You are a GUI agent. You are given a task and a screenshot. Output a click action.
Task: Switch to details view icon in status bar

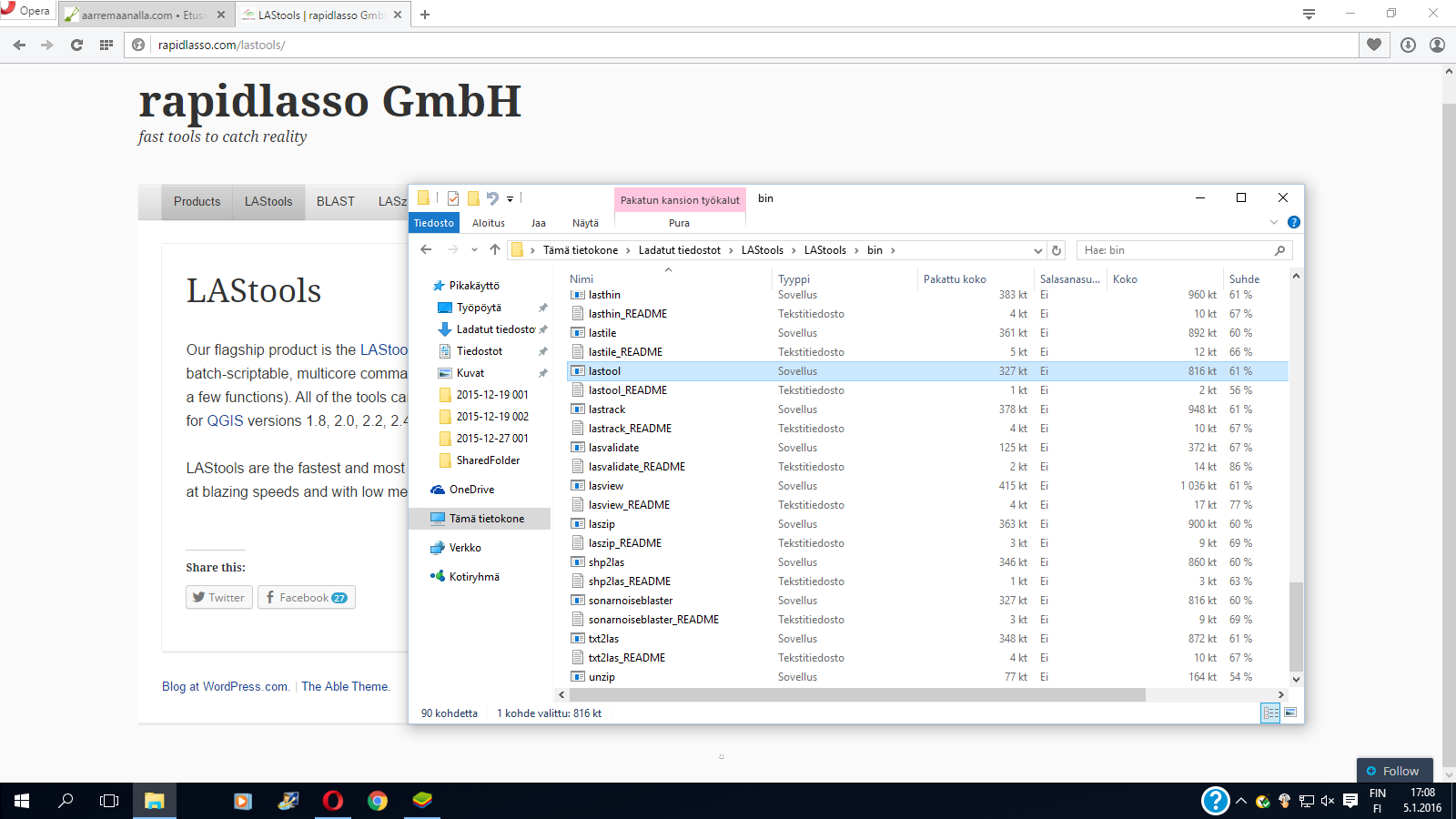(x=1270, y=713)
